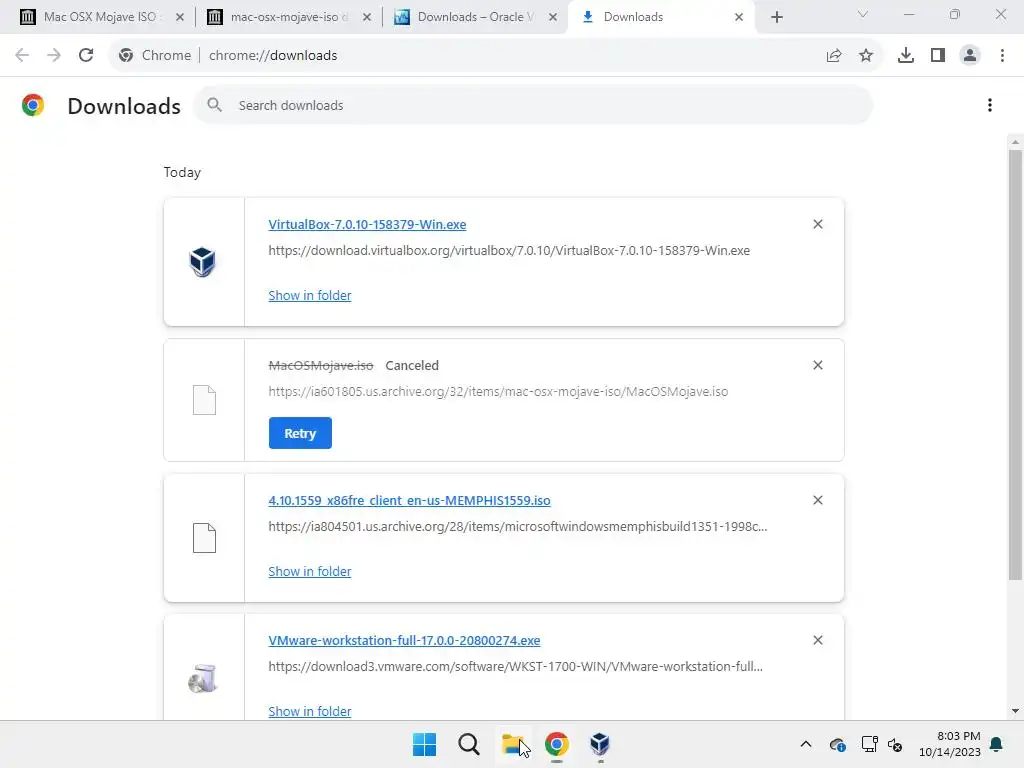
Task: Open VirtualBox-7.0.10-158379-Win.exe file link
Action: pyautogui.click(x=367, y=224)
